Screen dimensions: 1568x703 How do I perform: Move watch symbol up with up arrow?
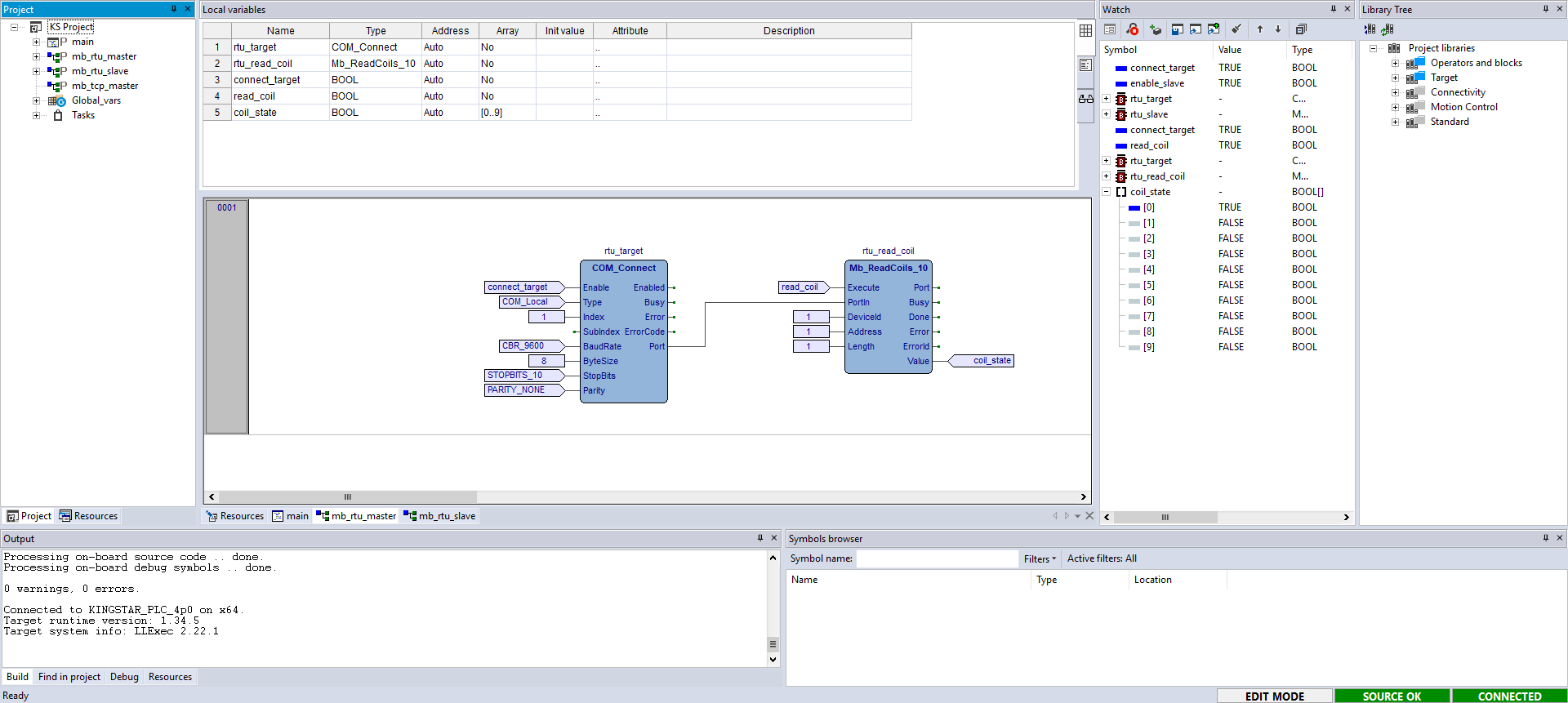click(x=1260, y=29)
